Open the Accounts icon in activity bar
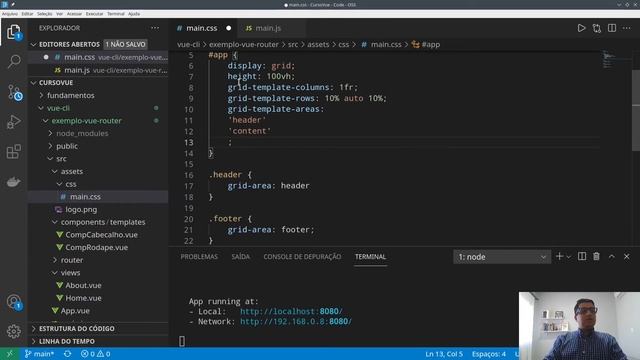The width and height of the screenshot is (640, 360). click(x=13, y=302)
